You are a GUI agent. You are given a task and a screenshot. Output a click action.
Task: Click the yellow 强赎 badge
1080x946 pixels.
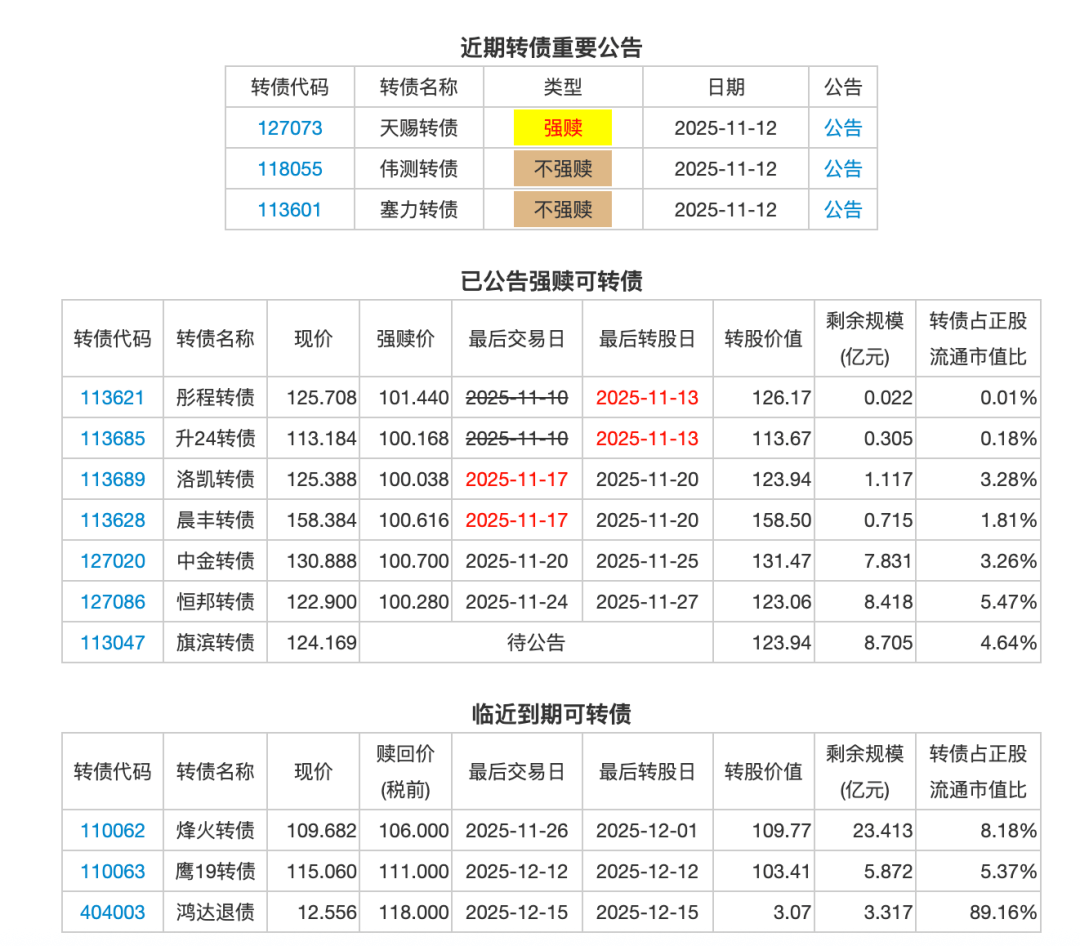point(562,128)
